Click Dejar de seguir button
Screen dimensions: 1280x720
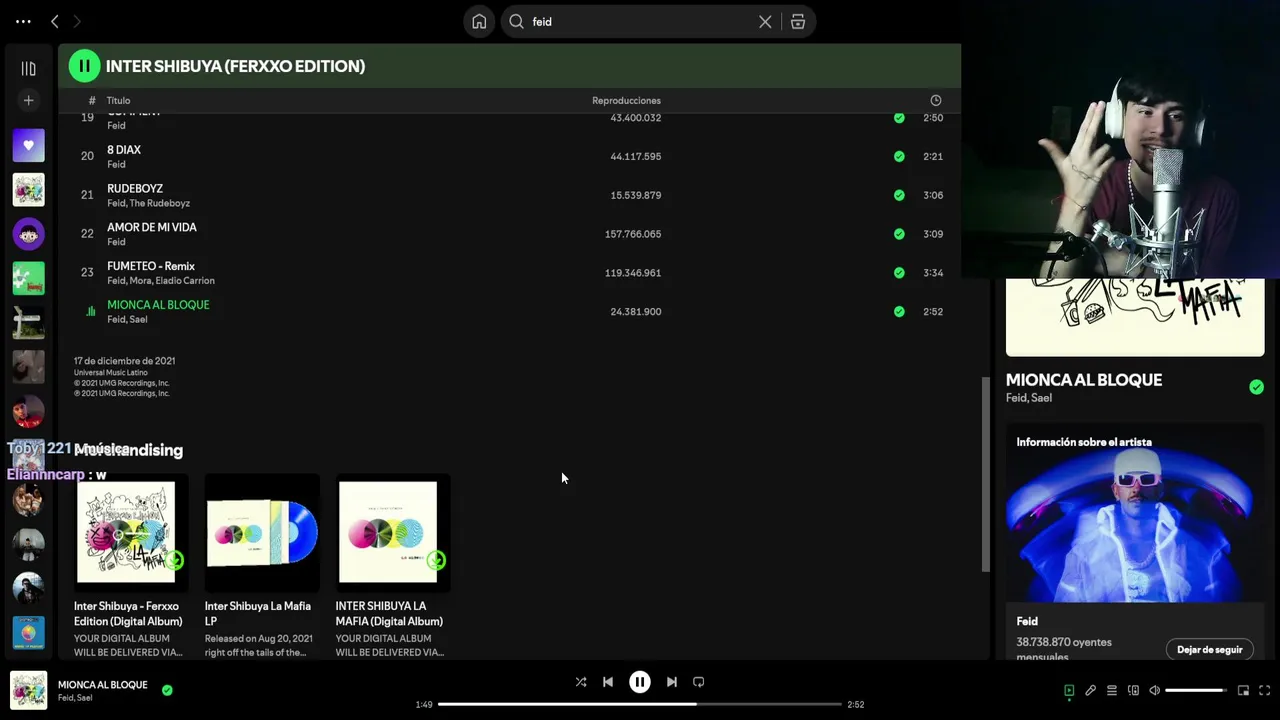[1209, 650]
